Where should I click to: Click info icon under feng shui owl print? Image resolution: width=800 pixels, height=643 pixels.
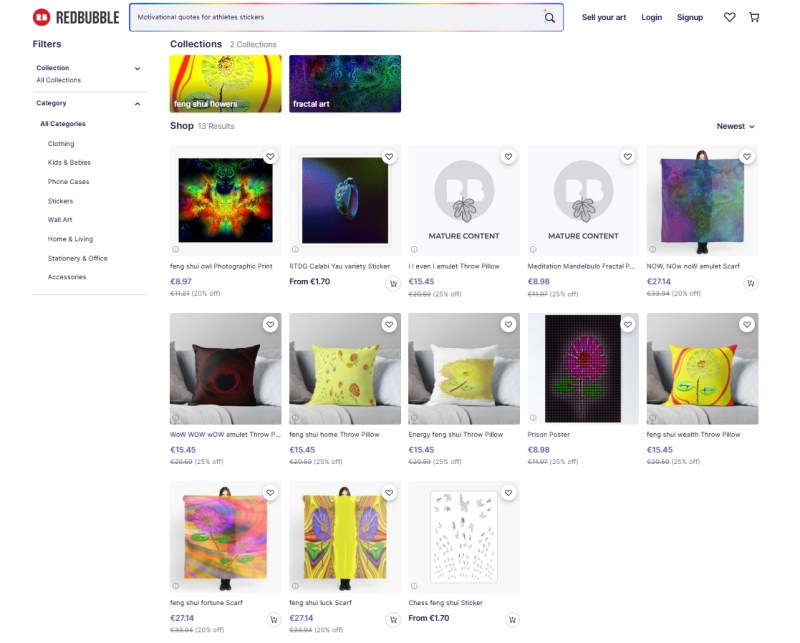click(x=176, y=249)
